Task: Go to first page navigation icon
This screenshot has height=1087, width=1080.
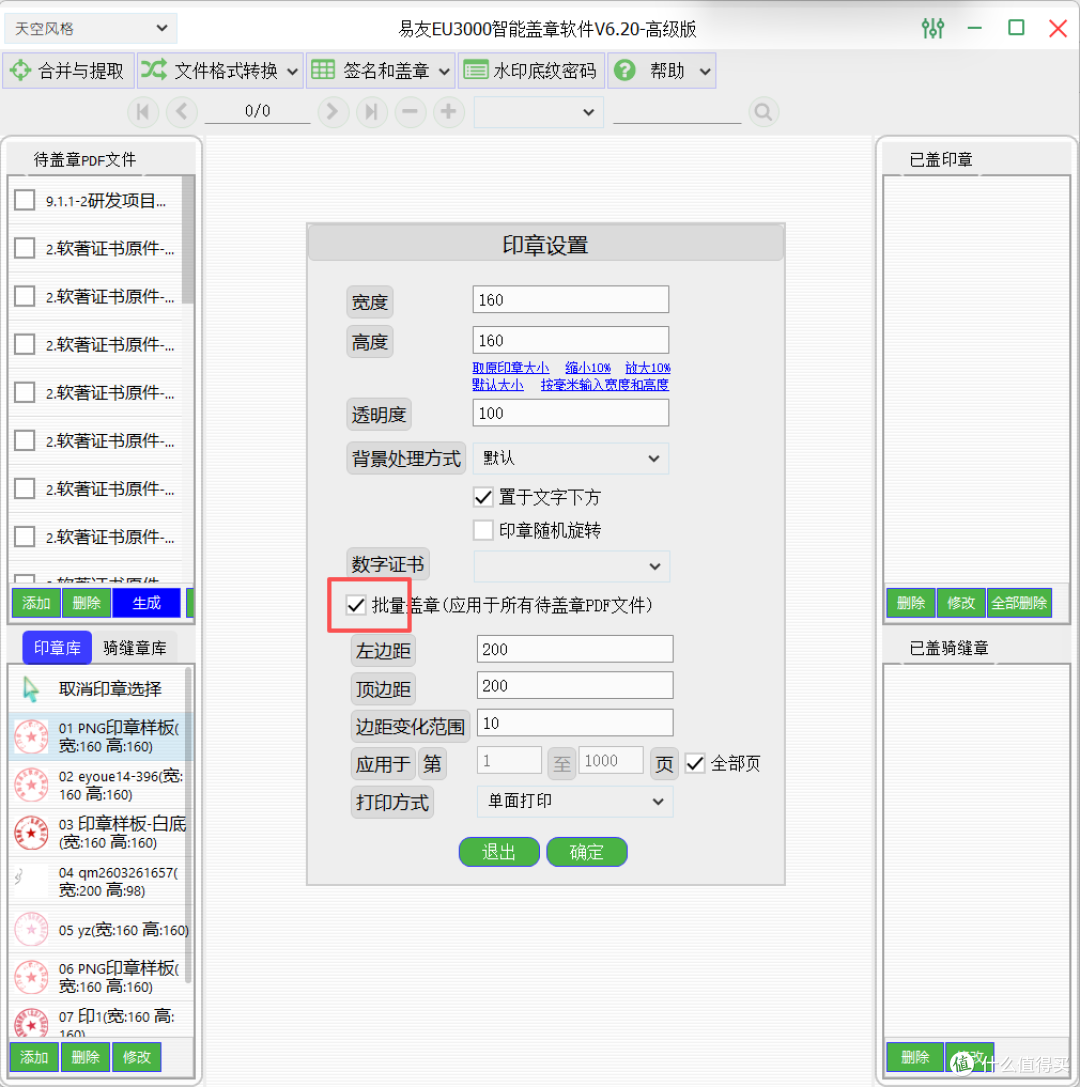Action: [143, 112]
